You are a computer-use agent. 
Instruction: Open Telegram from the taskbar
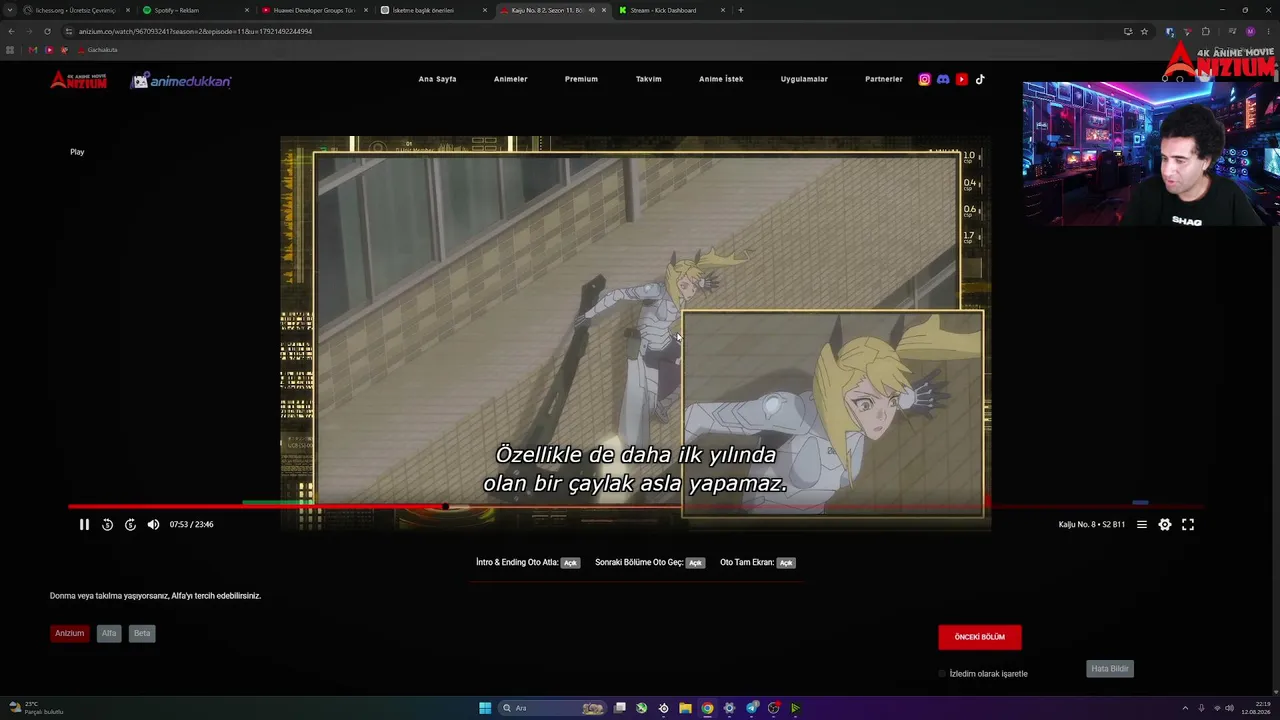tap(752, 708)
